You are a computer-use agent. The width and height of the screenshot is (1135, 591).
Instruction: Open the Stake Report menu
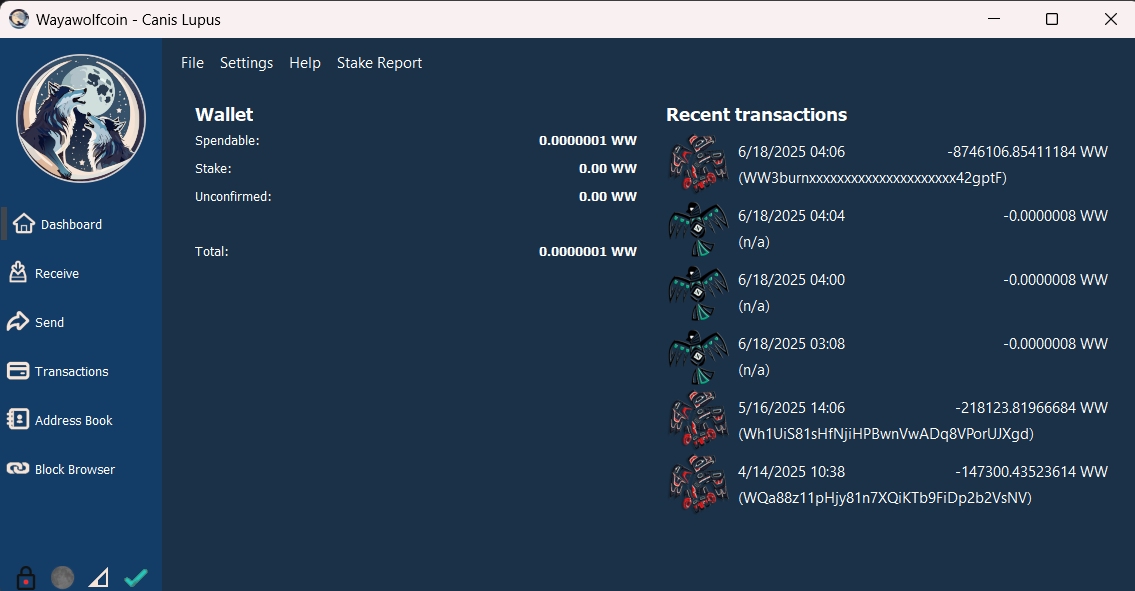(x=379, y=63)
